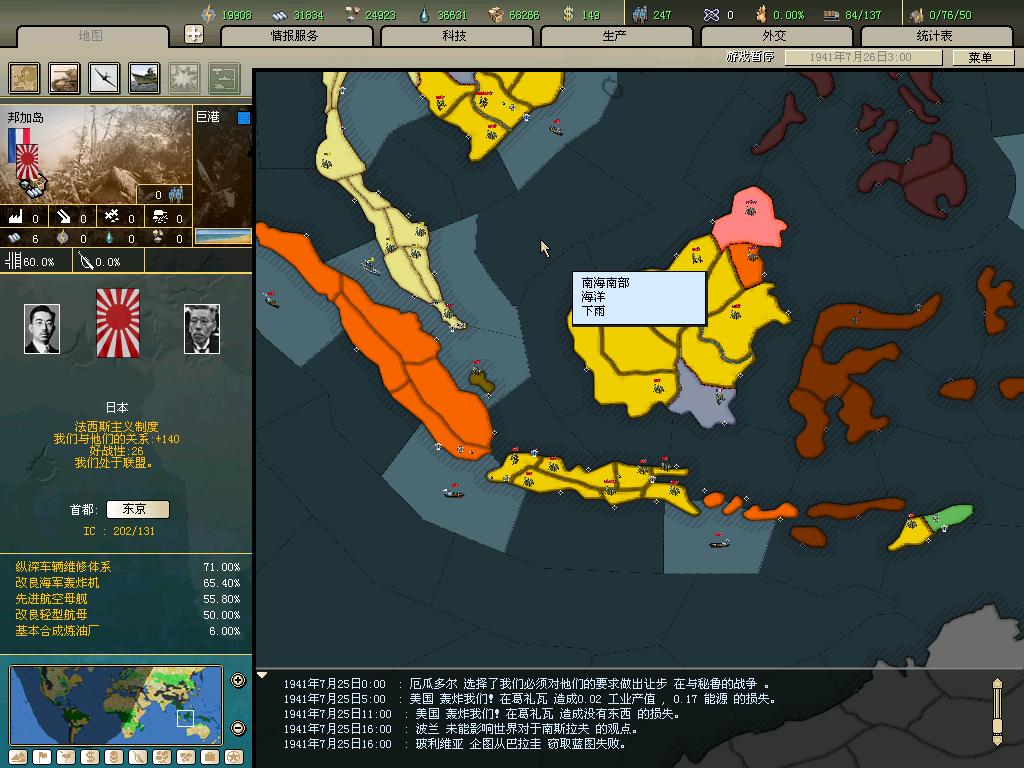Enable the seventh map mode region button
The width and height of the screenshot is (1024, 768).
point(163,758)
